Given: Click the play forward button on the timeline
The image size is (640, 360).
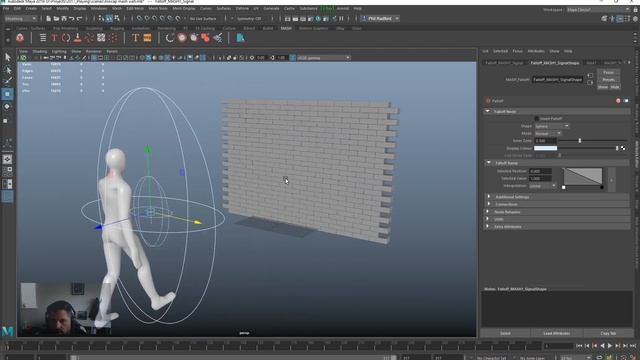Looking at the screenshot, I should 610,346.
